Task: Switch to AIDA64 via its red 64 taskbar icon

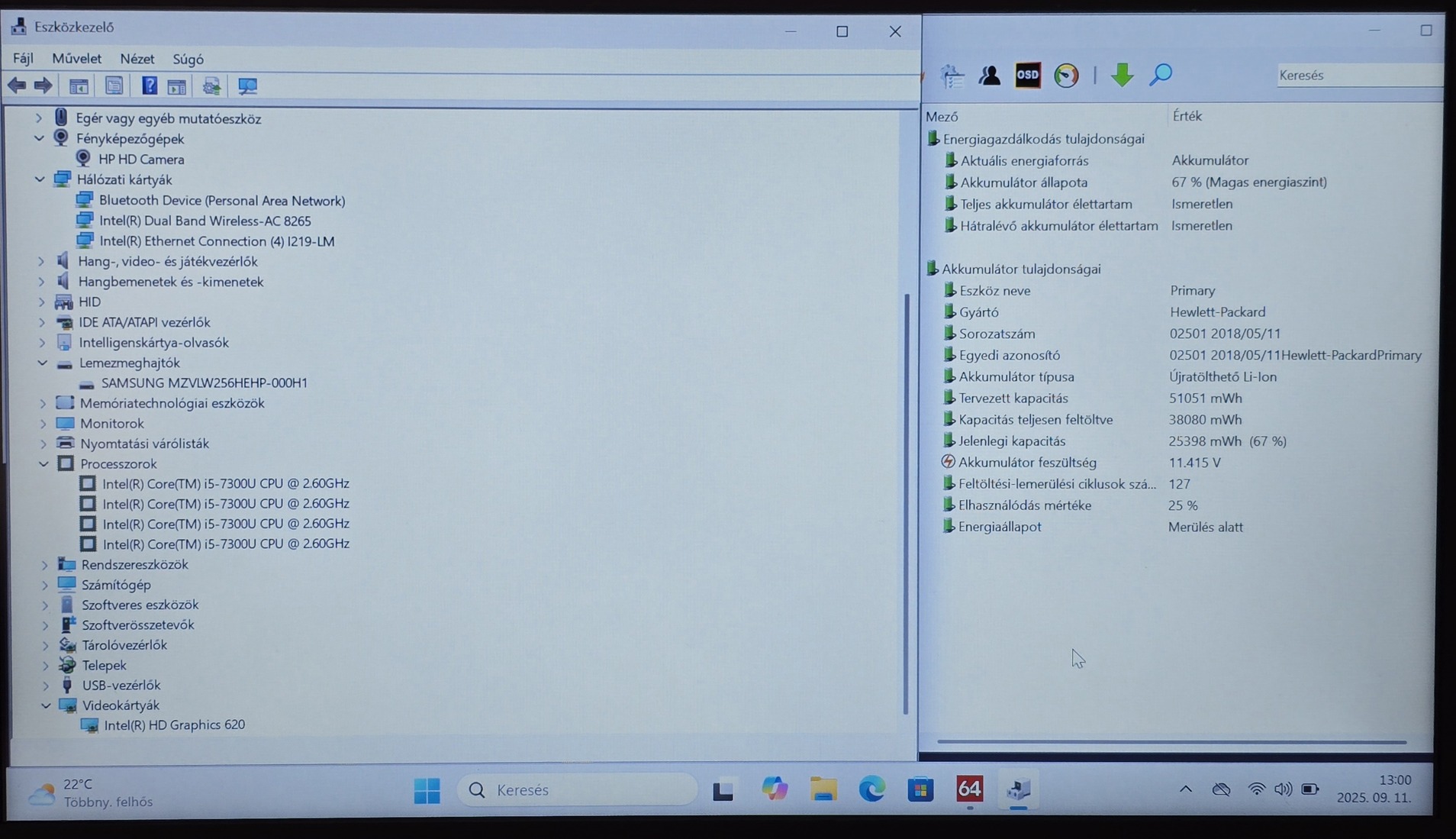Action: pyautogui.click(x=969, y=789)
